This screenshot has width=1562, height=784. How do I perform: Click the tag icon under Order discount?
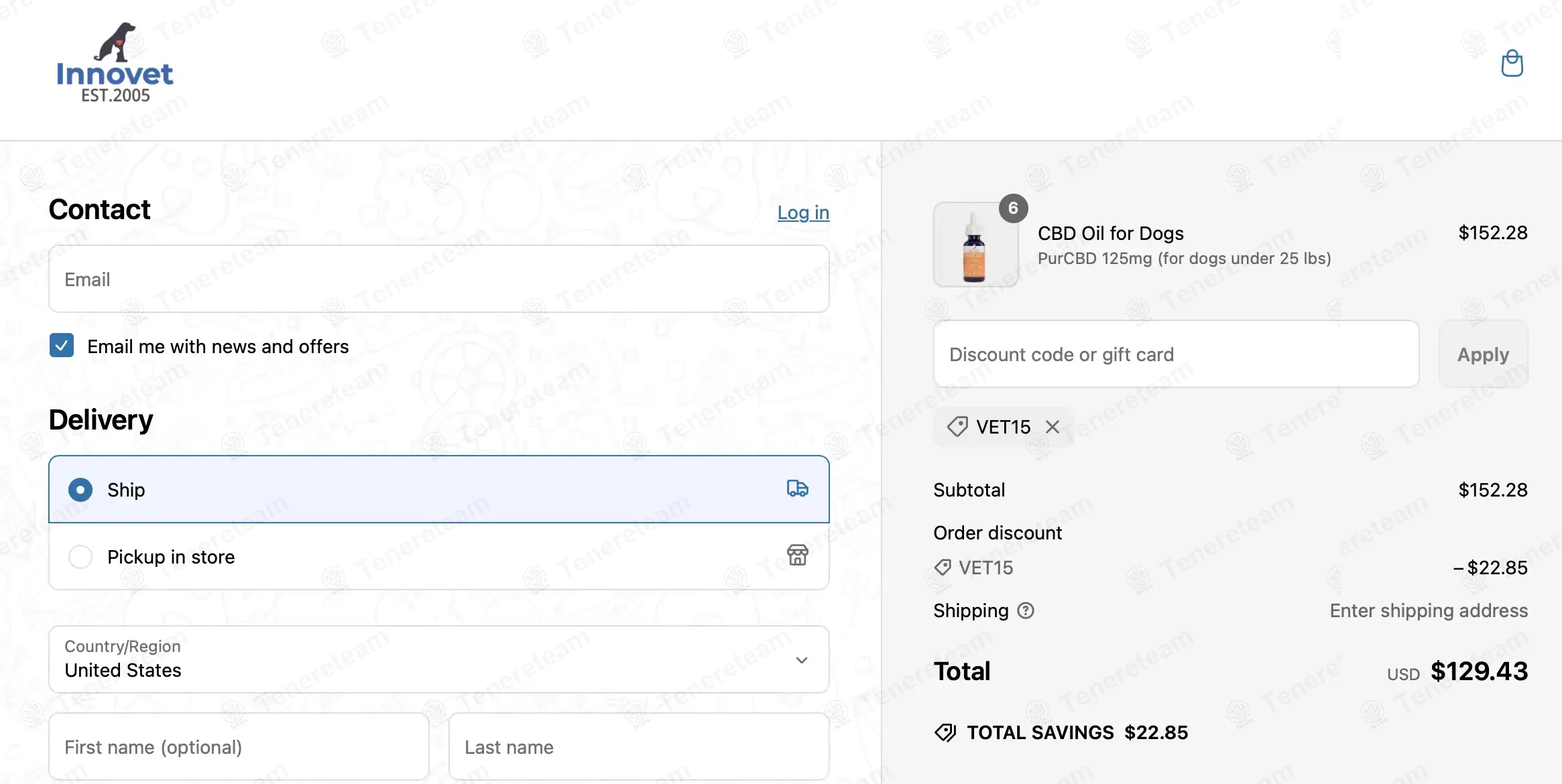click(943, 568)
